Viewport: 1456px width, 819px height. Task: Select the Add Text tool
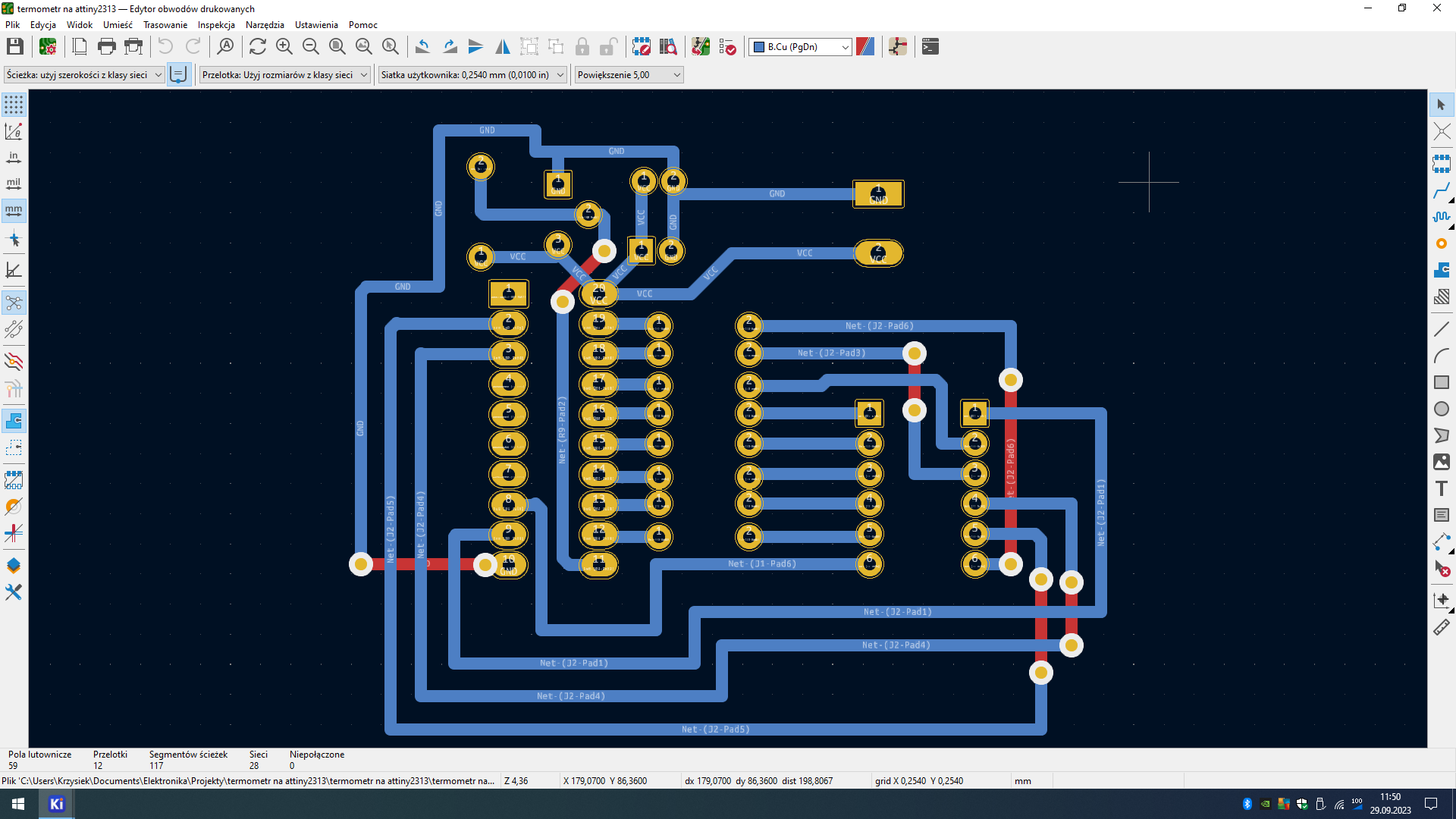(x=1442, y=489)
